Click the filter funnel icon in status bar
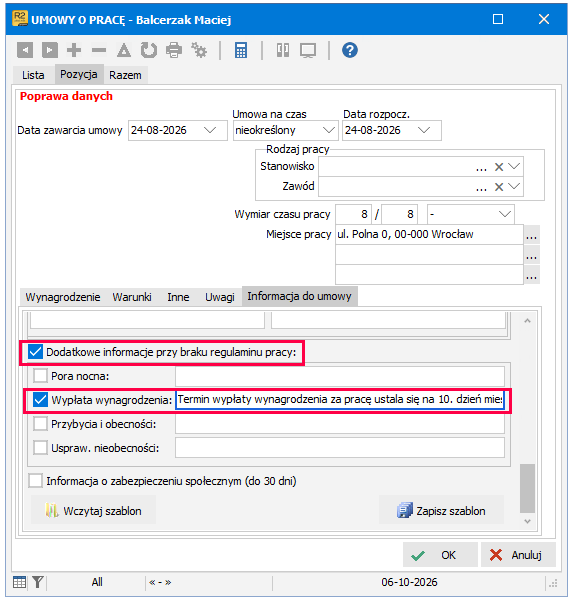 (38, 582)
